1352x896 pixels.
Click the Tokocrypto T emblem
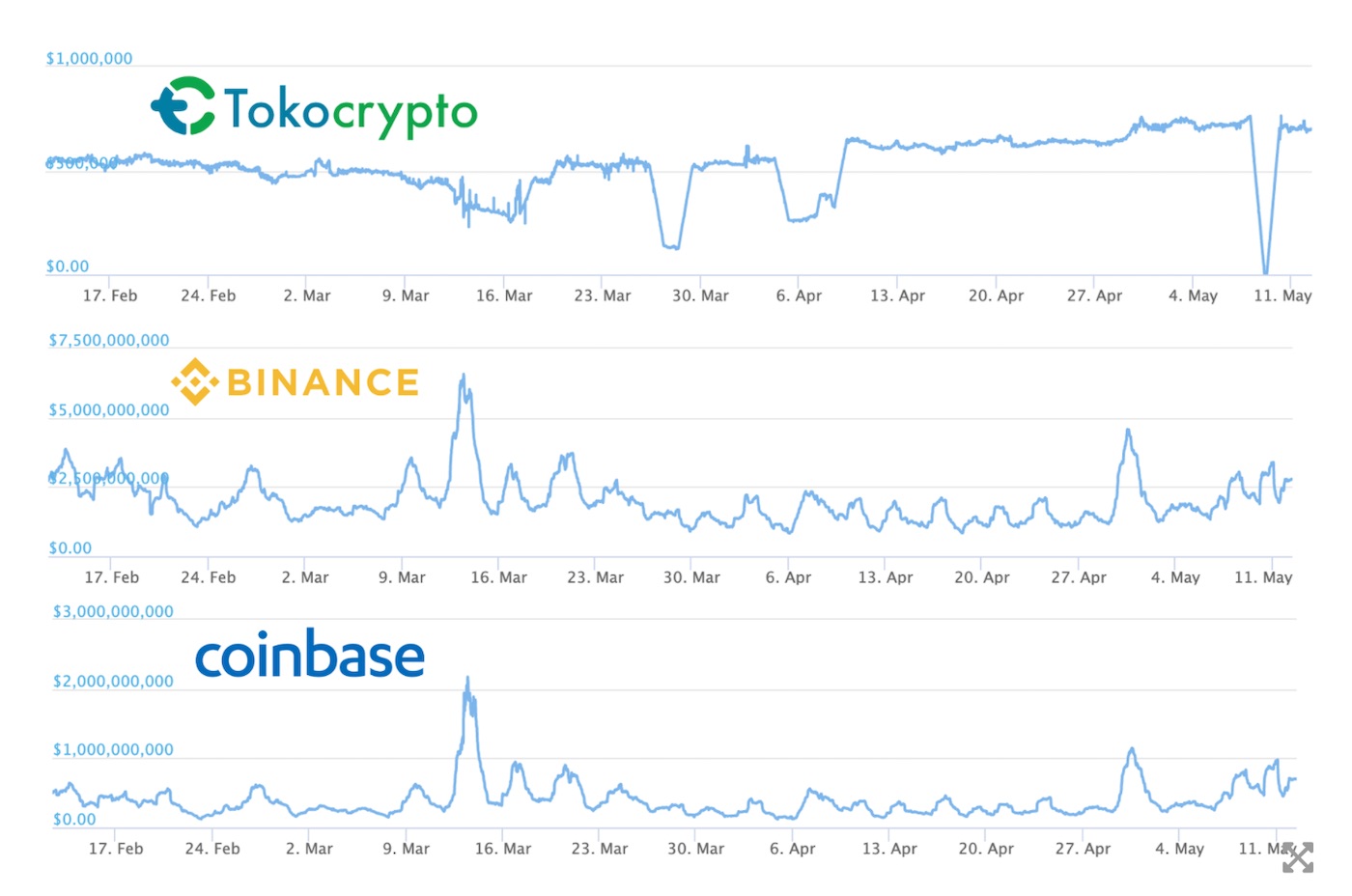[x=183, y=106]
